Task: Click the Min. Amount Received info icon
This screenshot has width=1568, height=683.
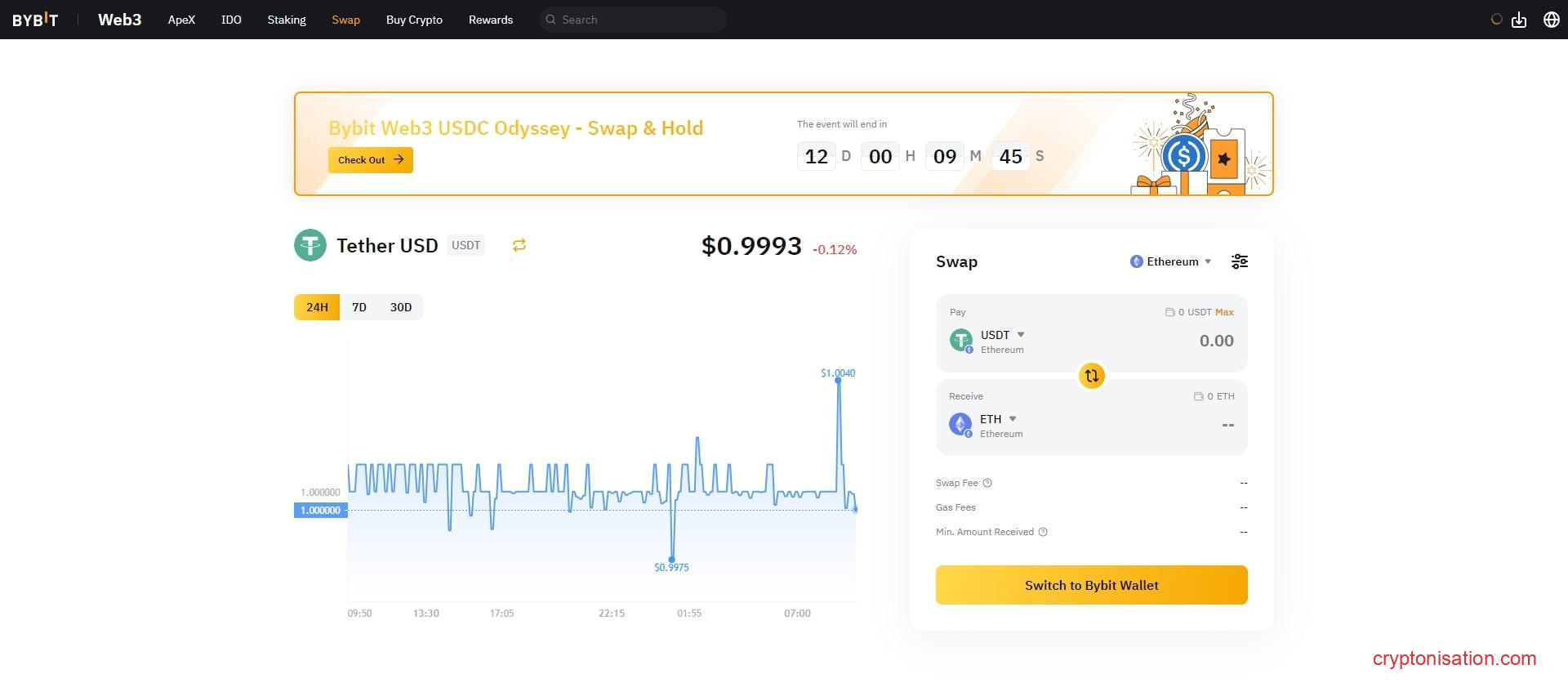Action: tap(1043, 532)
